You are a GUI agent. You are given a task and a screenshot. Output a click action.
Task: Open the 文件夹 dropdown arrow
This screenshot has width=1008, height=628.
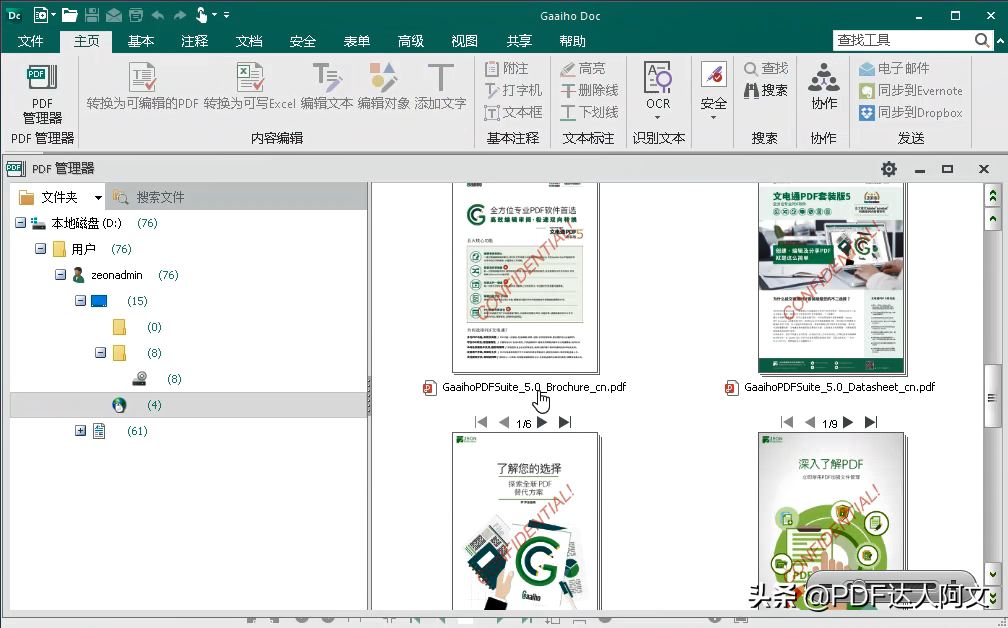(98, 197)
